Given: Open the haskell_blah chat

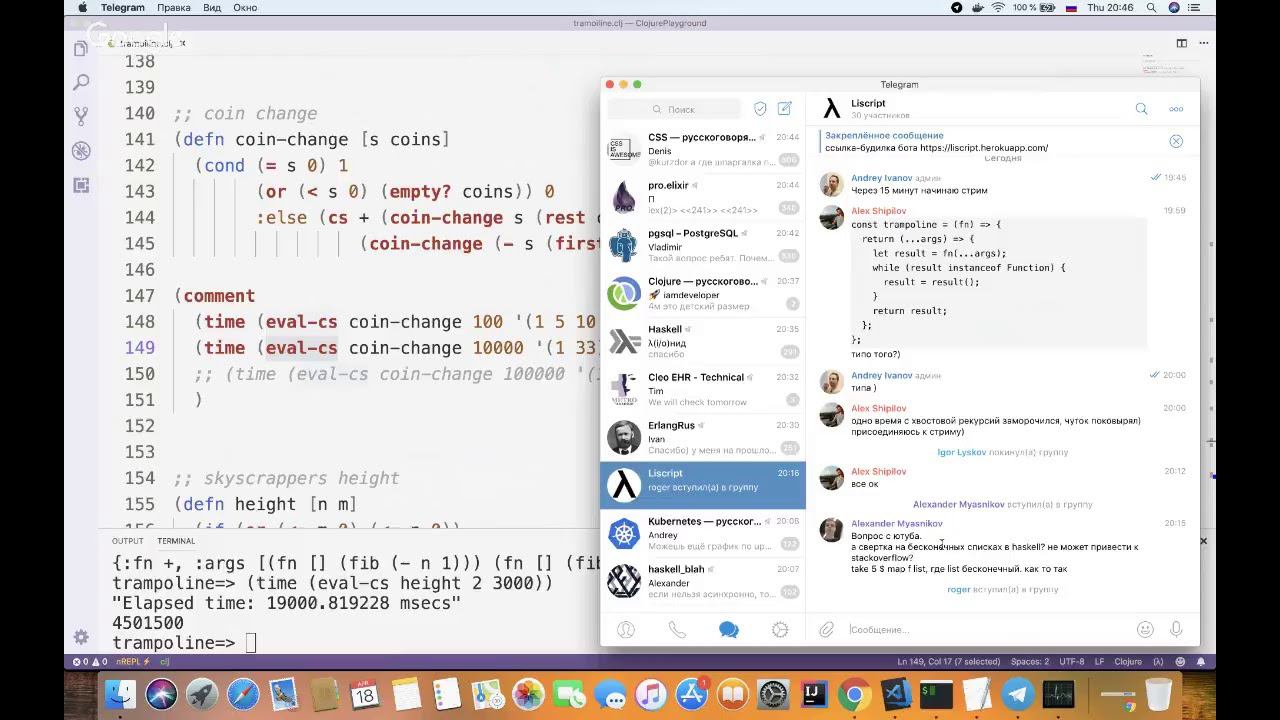Looking at the screenshot, I should pos(703,581).
